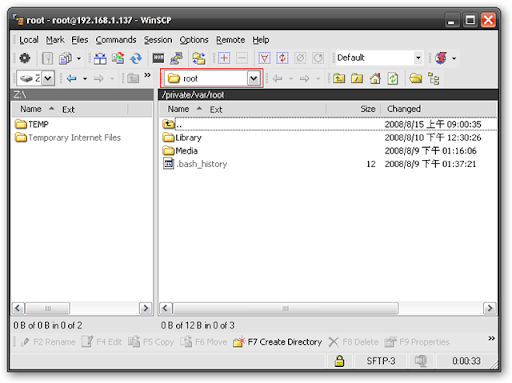Click the remote Root Directory icon
The image size is (512, 383).
(357, 79)
